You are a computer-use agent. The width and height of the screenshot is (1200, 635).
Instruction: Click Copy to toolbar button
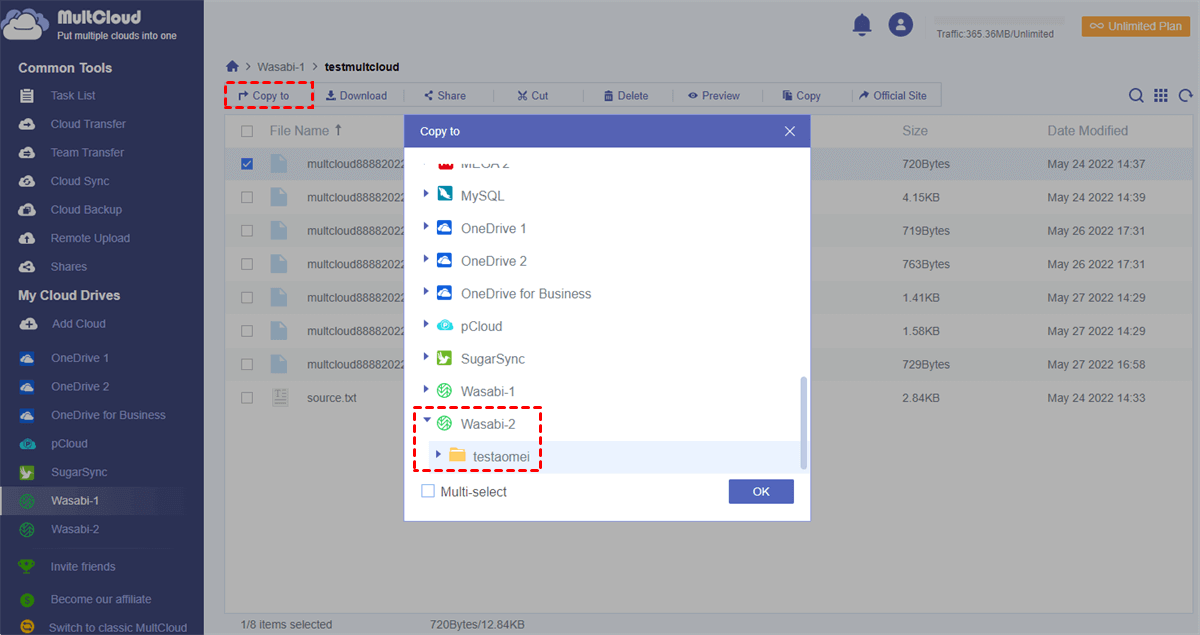[x=264, y=96]
